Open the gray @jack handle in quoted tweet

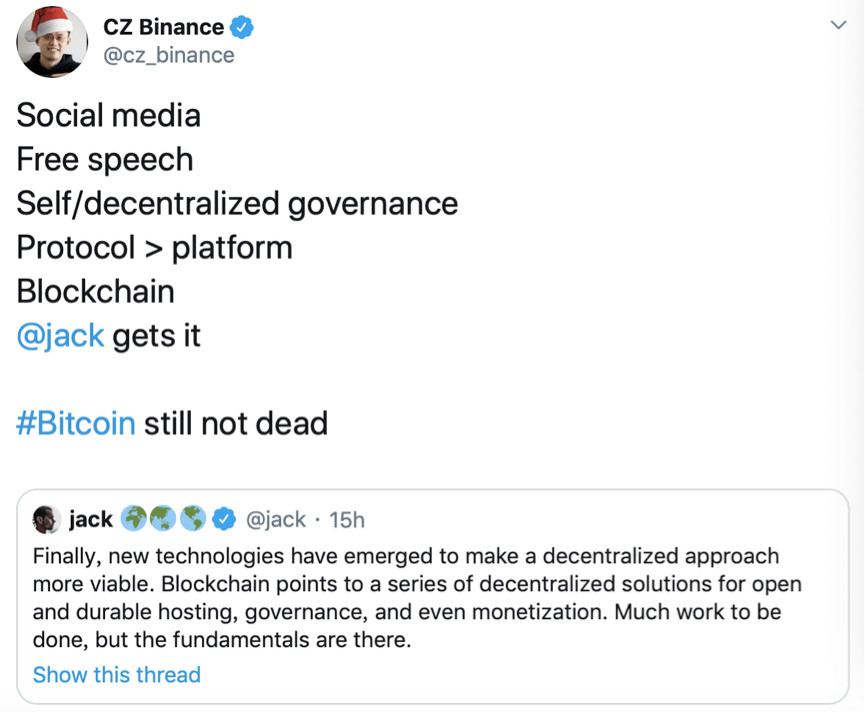(275, 520)
